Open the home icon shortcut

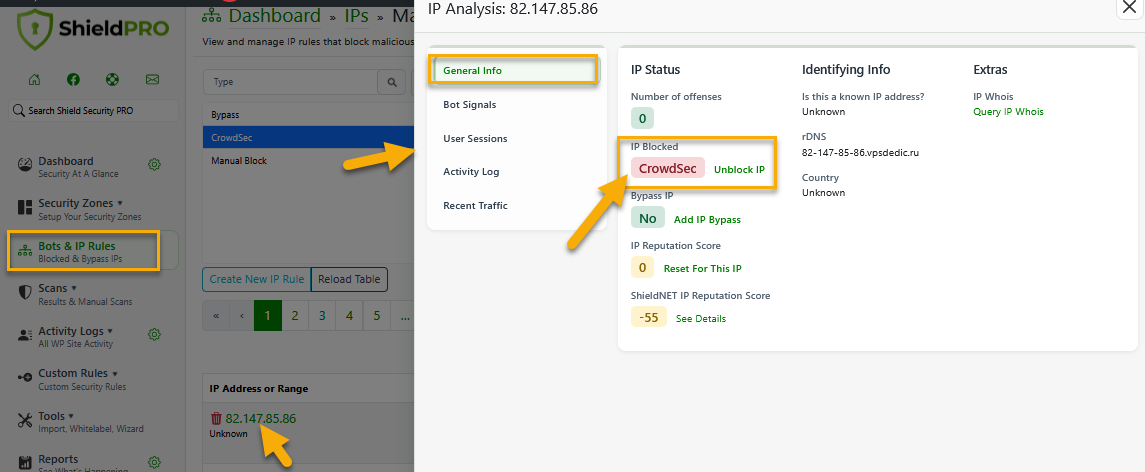pos(34,80)
